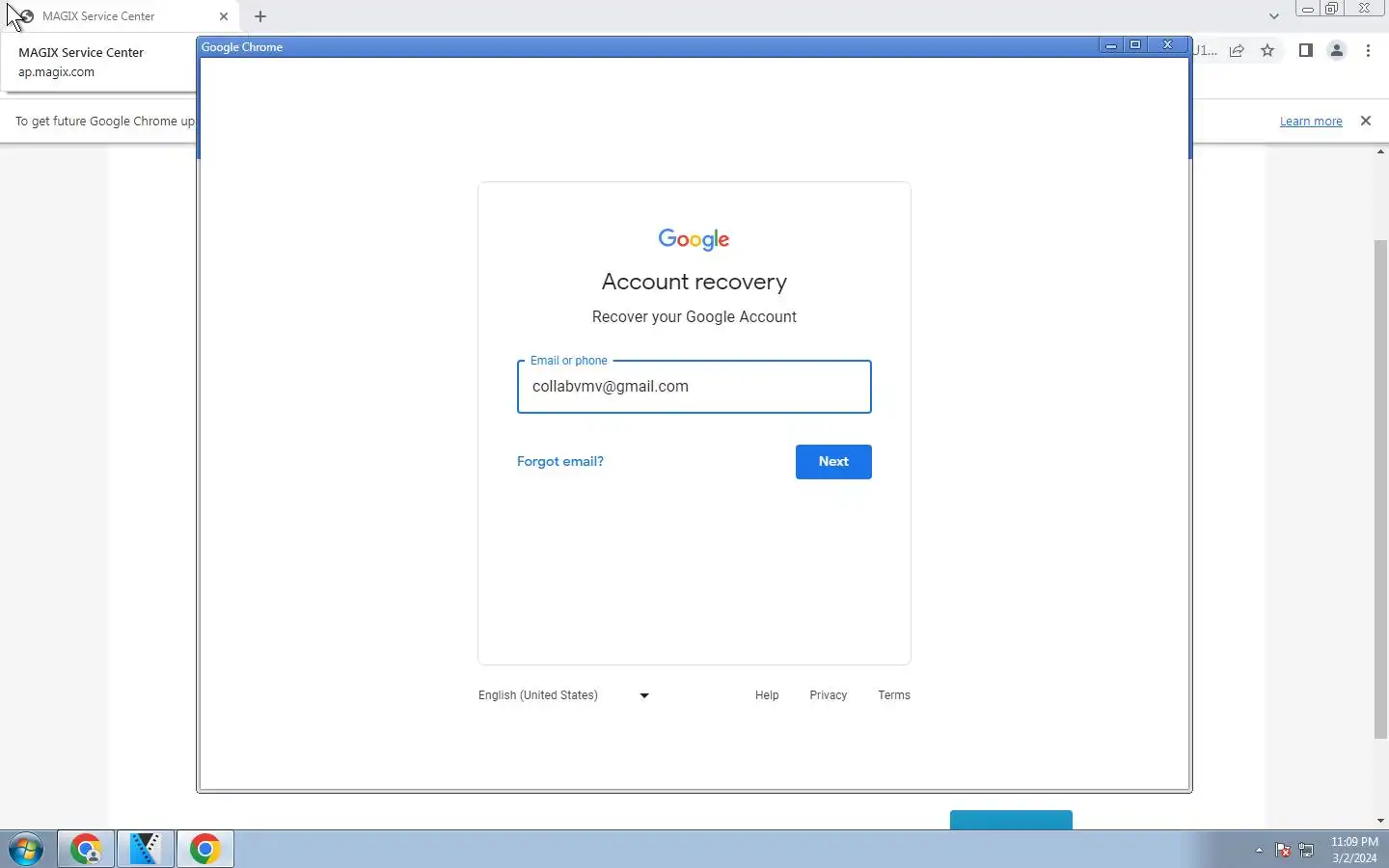Click the background page vertical scrollbar thumb
The height and width of the screenshot is (868, 1389).
click(1381, 489)
